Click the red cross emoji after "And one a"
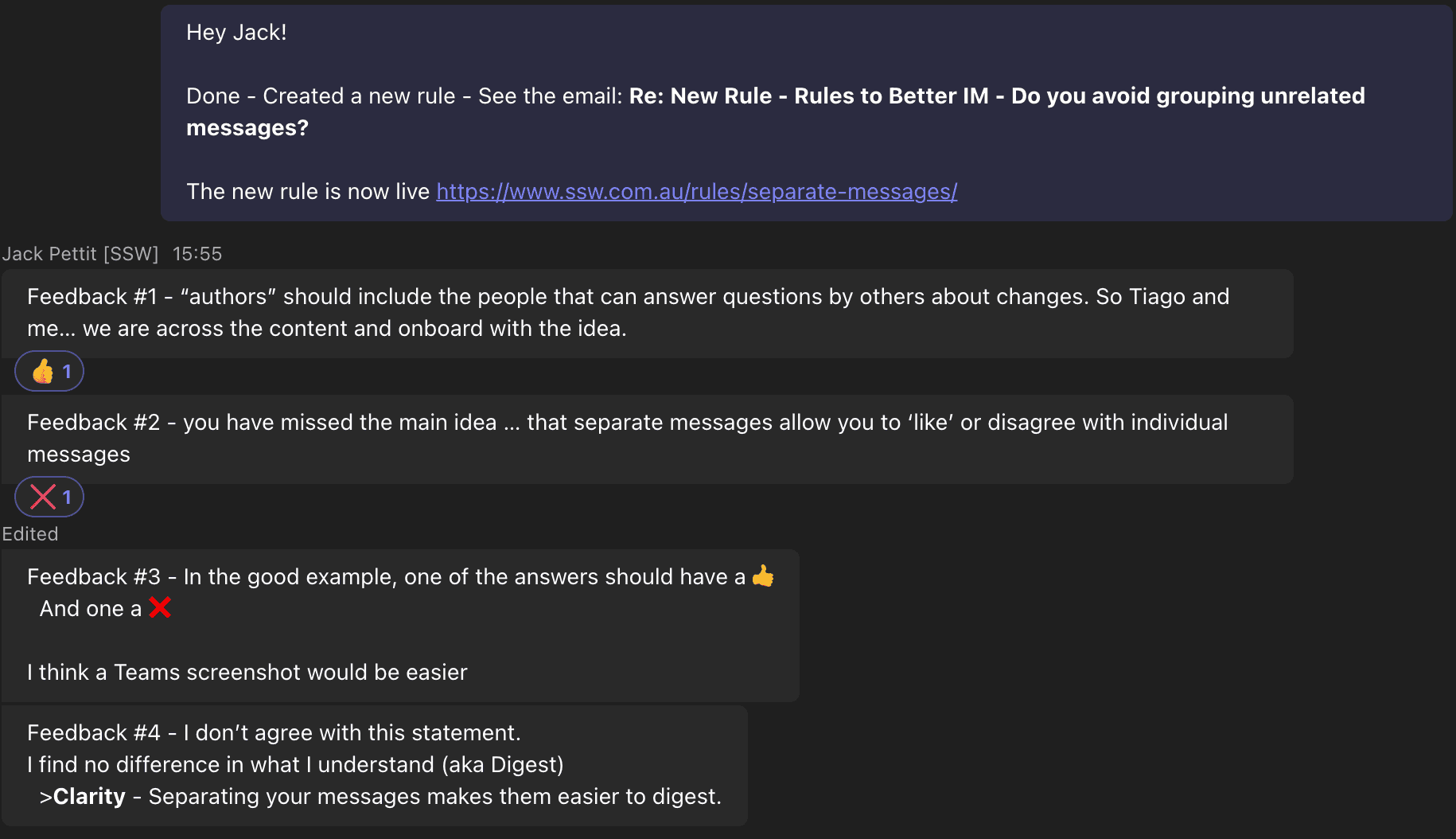Image resolution: width=1456 pixels, height=839 pixels. (x=160, y=608)
